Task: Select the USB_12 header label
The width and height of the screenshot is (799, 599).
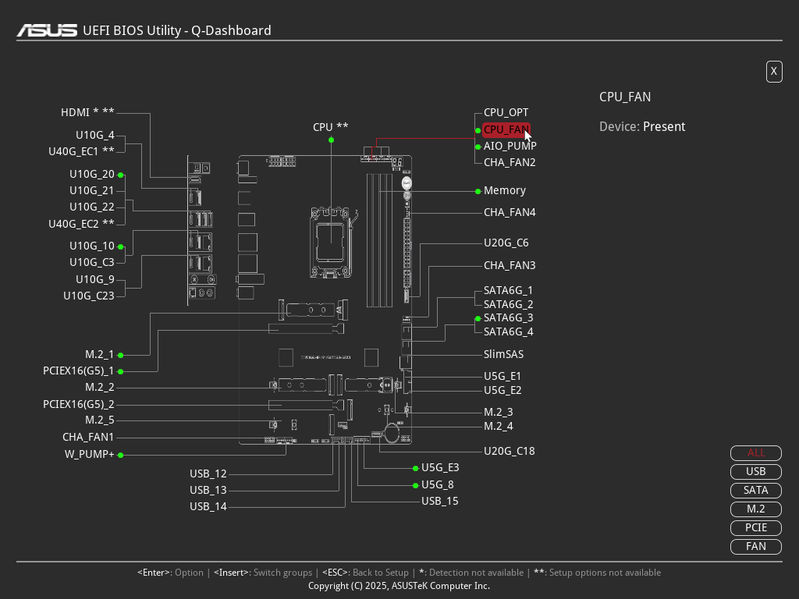Action: [208, 474]
